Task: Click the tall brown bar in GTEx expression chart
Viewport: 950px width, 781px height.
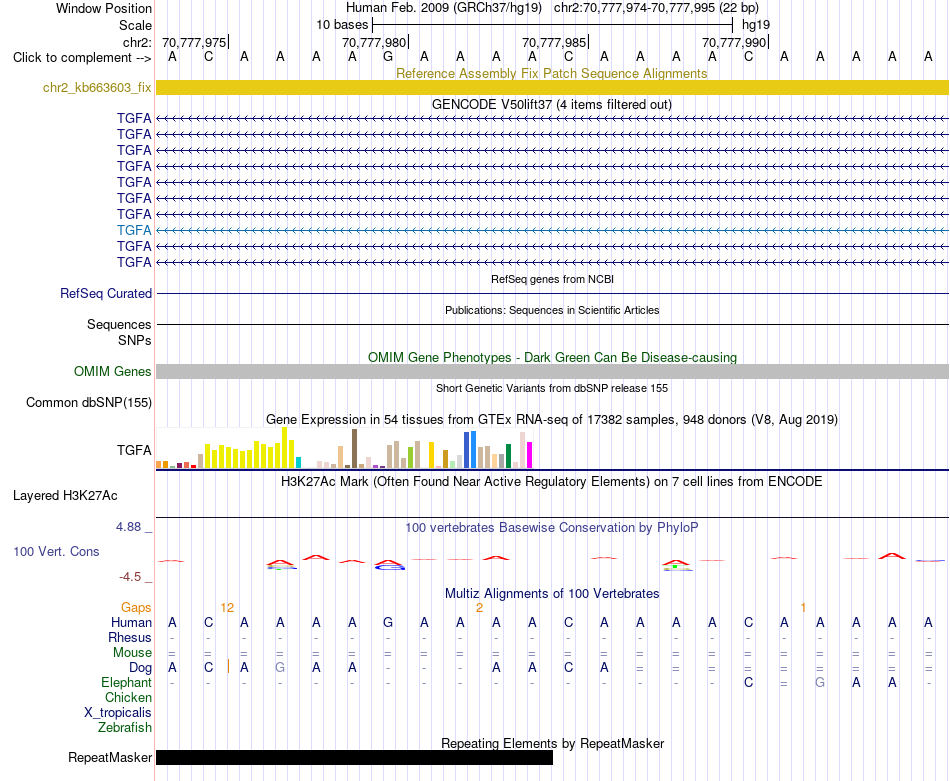Action: coord(354,448)
